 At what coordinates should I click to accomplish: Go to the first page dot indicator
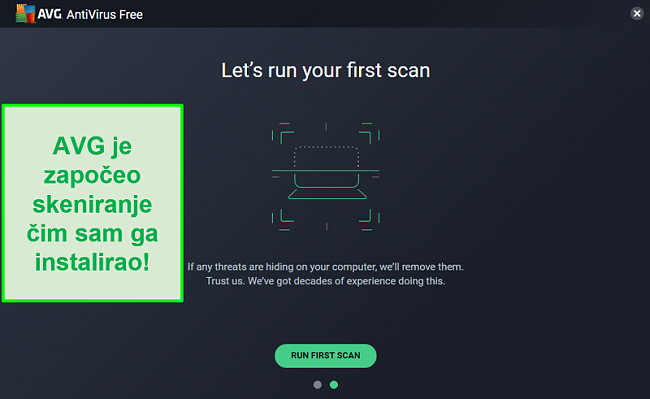coord(318,385)
